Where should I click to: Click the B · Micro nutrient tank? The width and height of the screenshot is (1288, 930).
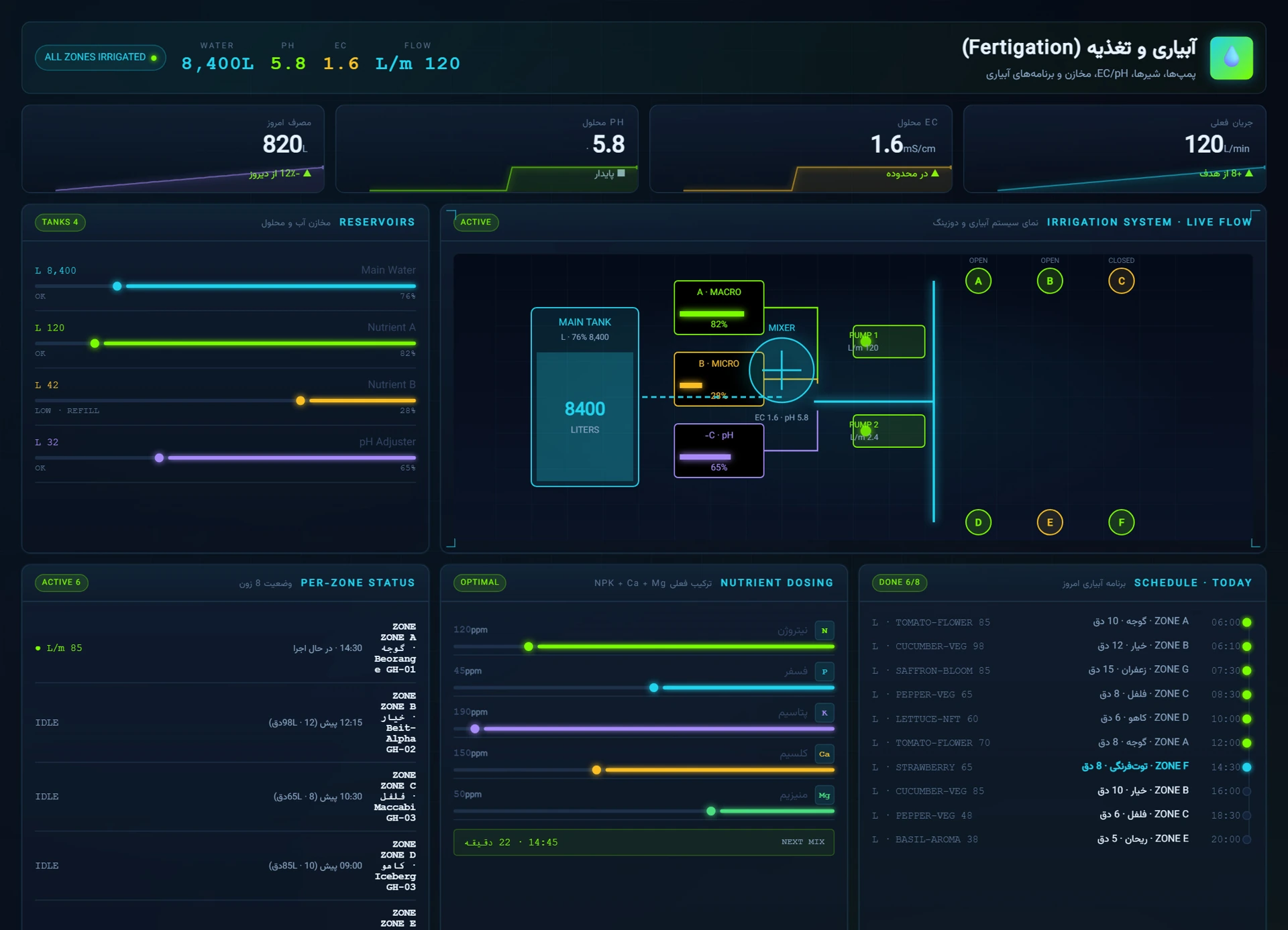pos(719,379)
